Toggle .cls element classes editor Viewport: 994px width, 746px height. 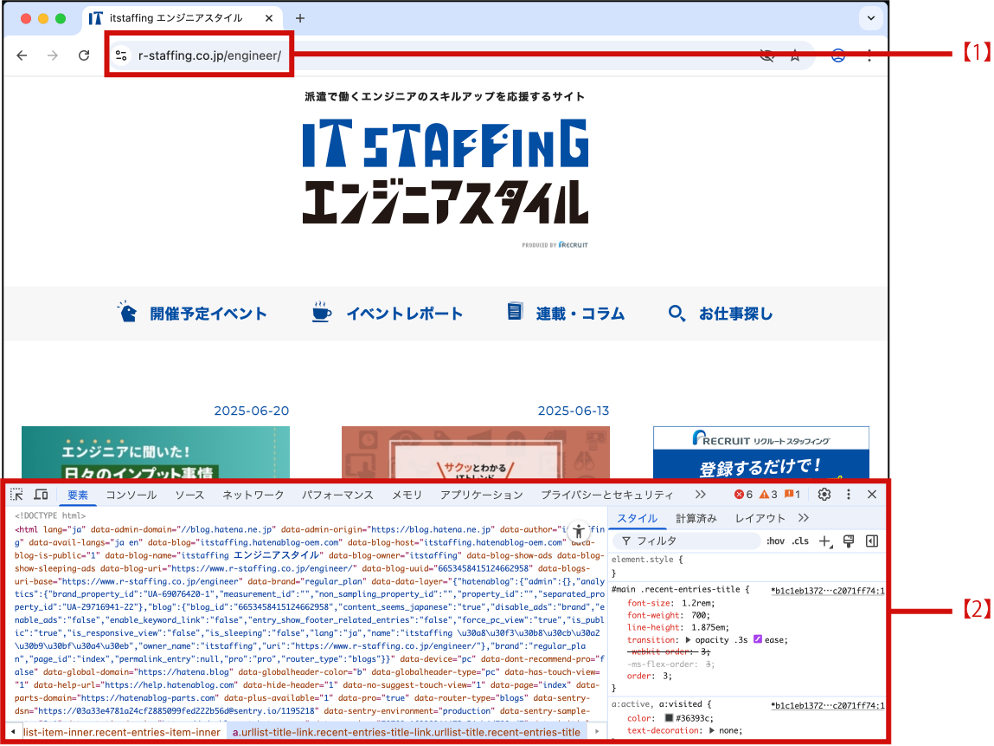click(801, 540)
